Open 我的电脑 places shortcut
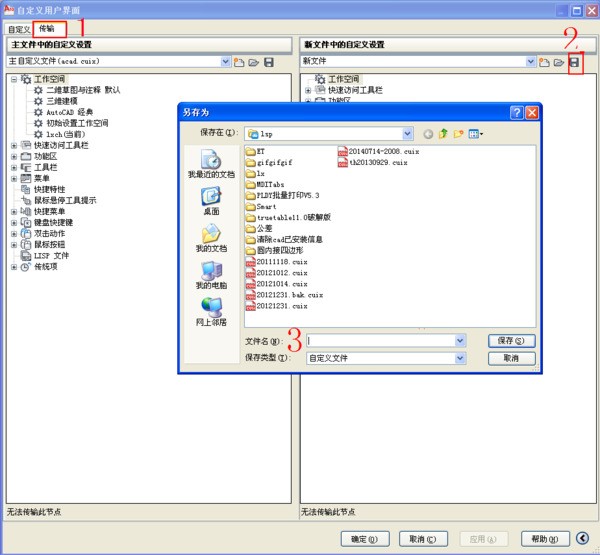The image size is (600, 555). tap(211, 275)
